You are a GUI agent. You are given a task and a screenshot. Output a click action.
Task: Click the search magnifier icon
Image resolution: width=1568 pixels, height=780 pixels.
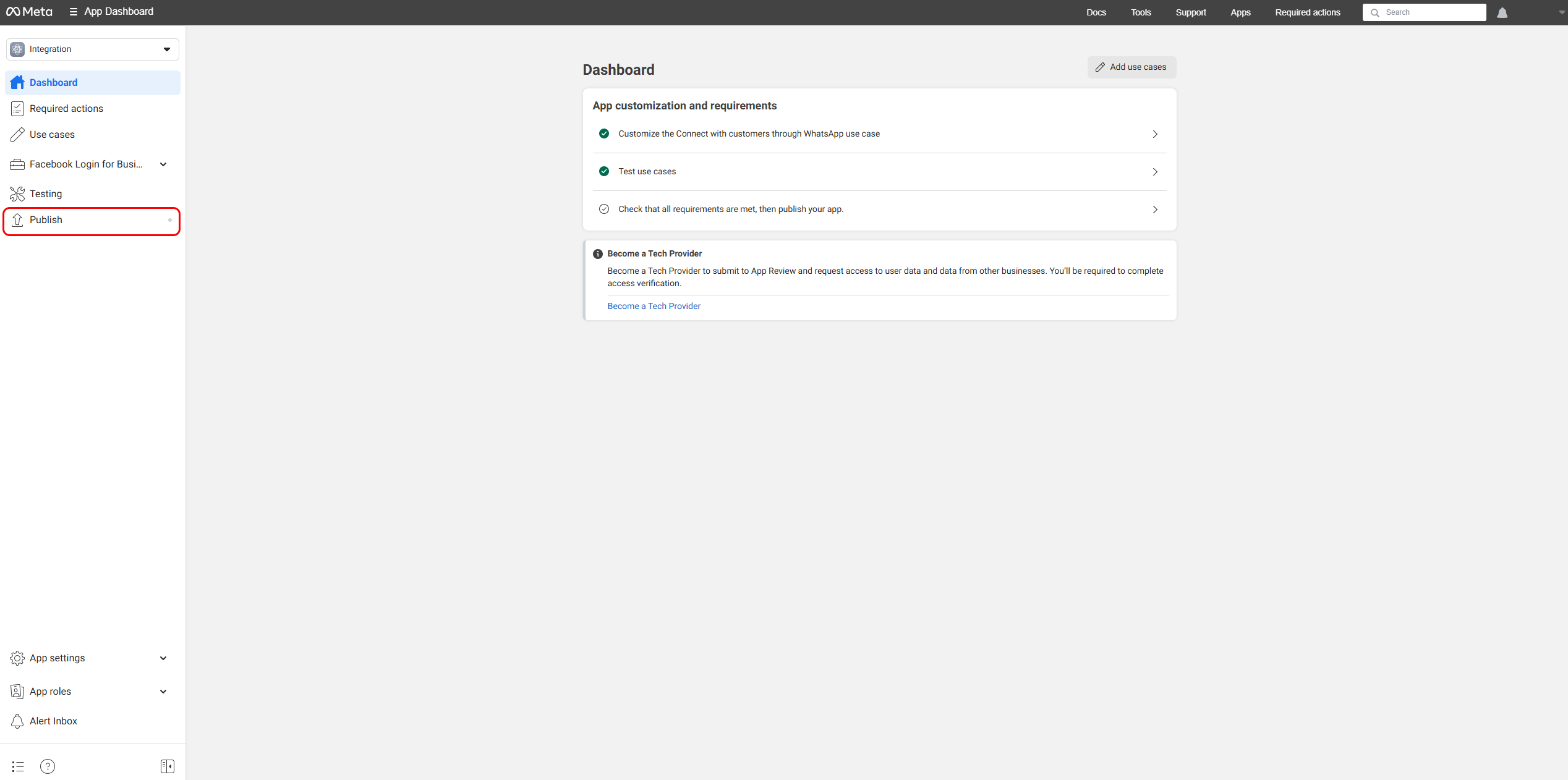pos(1375,13)
